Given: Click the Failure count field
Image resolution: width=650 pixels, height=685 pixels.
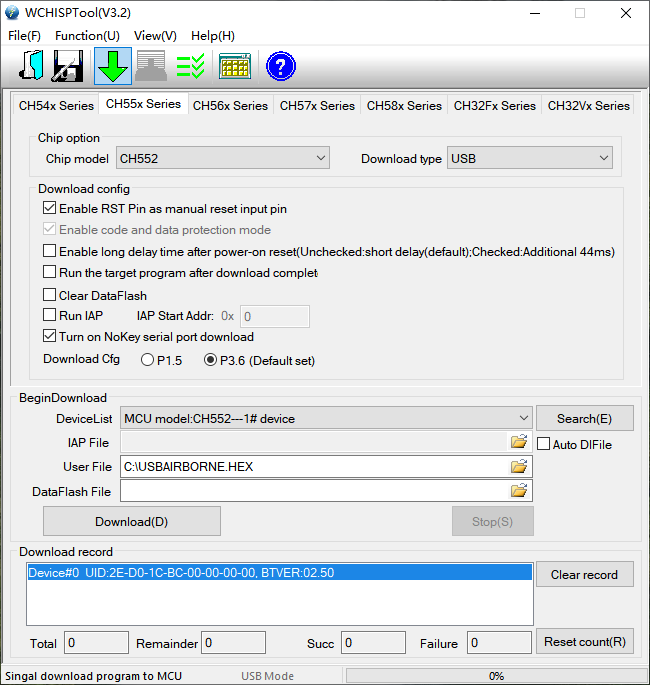Looking at the screenshot, I should (499, 642).
